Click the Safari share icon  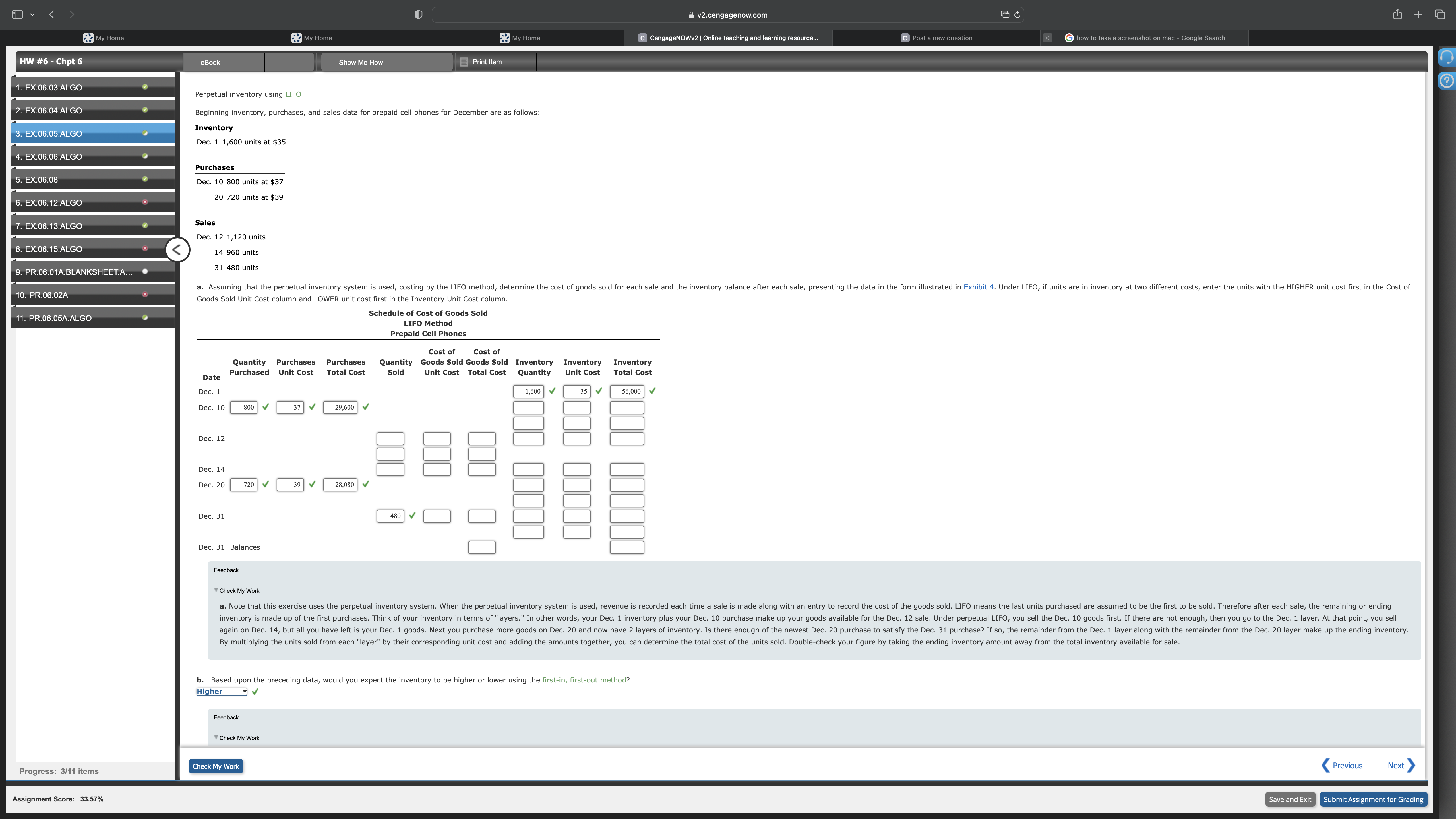click(1397, 14)
